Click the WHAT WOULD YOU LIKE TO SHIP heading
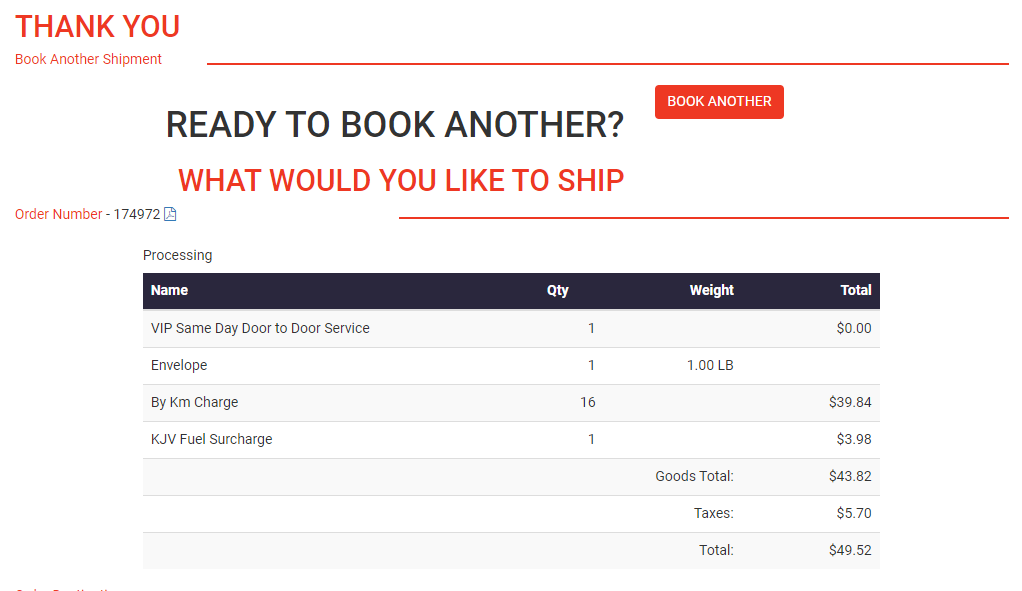Image resolution: width=1022 pixels, height=591 pixels. (401, 181)
